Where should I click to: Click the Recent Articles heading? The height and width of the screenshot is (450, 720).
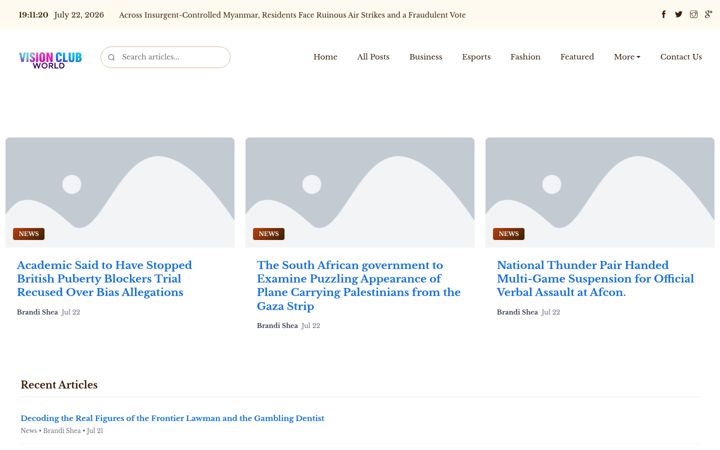click(x=59, y=385)
